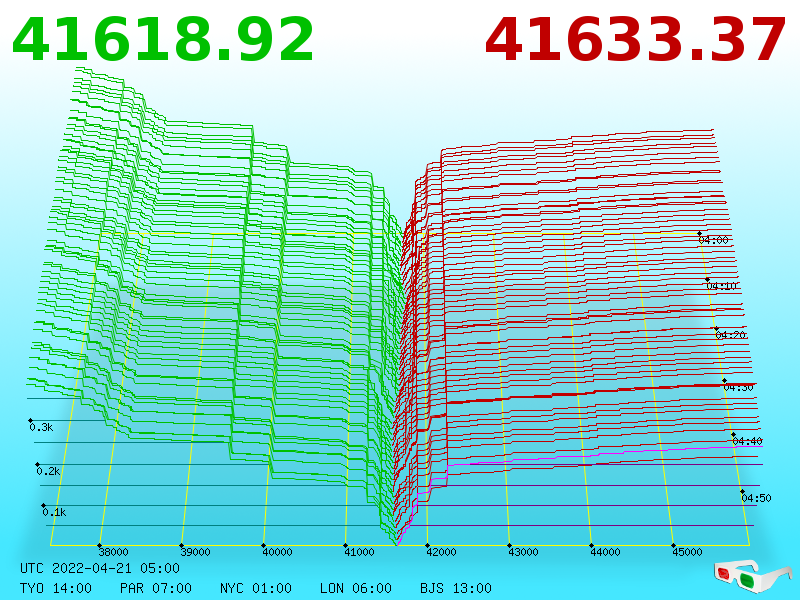Image resolution: width=800 pixels, height=600 pixels.
Task: Click the NYC 01:00 New York time
Action: [x=256, y=588]
